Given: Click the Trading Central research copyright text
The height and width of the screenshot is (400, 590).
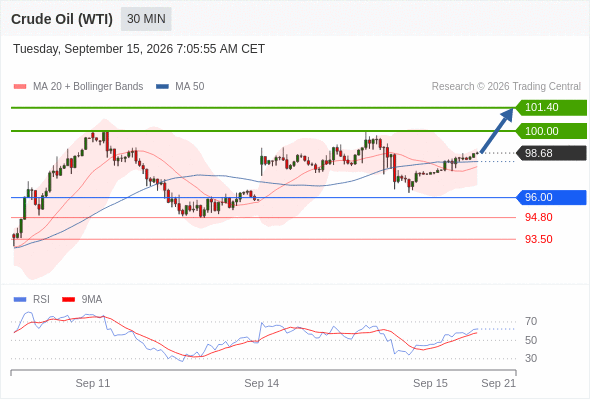Looking at the screenshot, I should [x=506, y=87].
